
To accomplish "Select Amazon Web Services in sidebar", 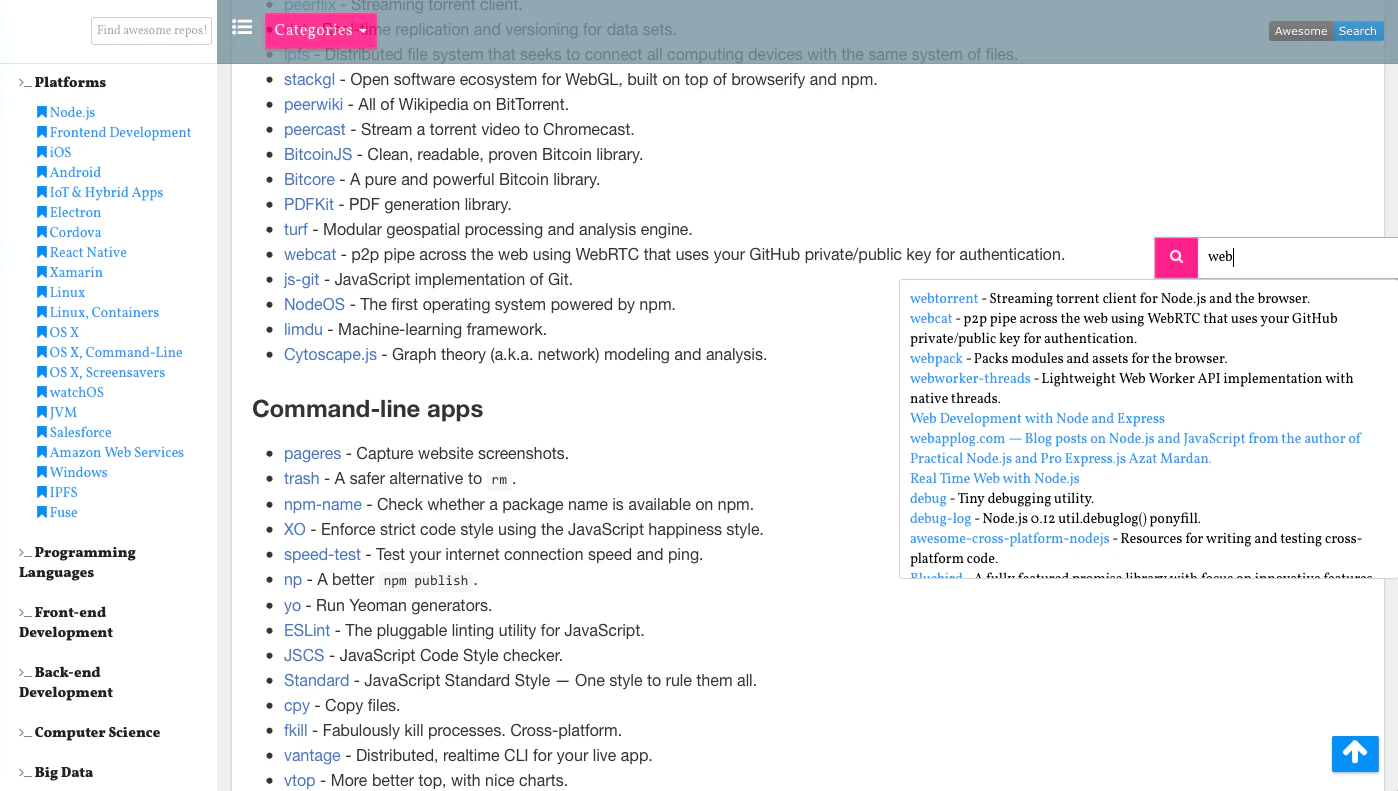I will click(x=117, y=452).
